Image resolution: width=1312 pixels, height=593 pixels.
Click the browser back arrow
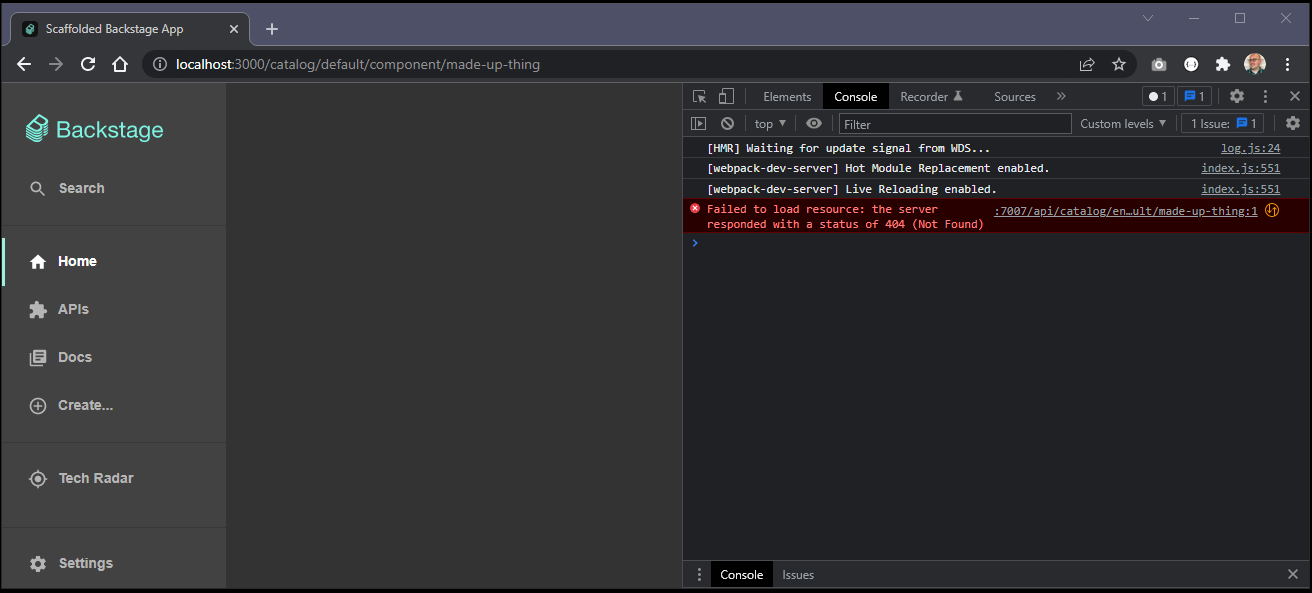click(x=24, y=64)
